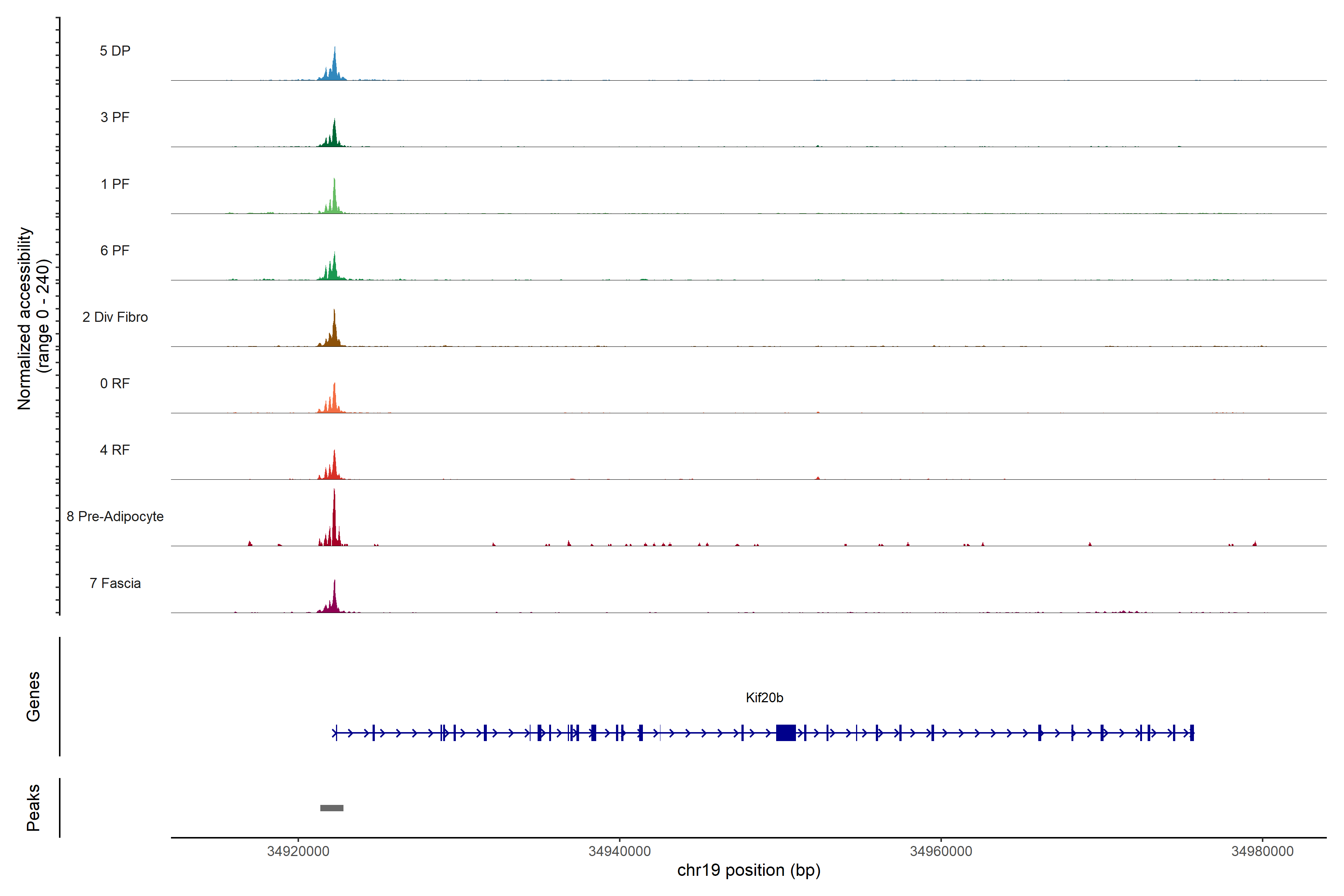Select the 2 Div Fibro track label
This screenshot has height=896, width=1344.
click(115, 317)
